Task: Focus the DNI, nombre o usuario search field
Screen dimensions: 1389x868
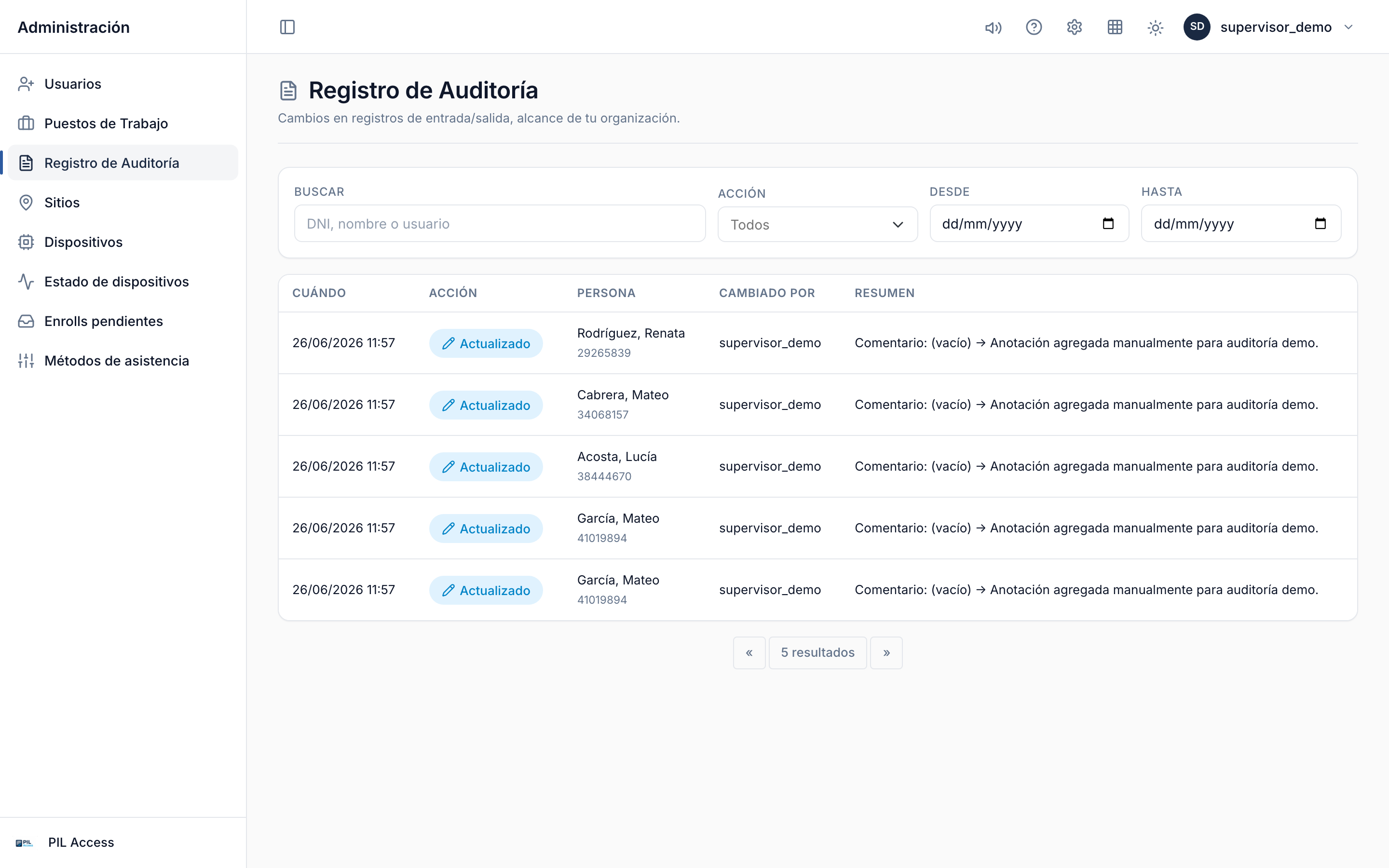Action: point(499,224)
